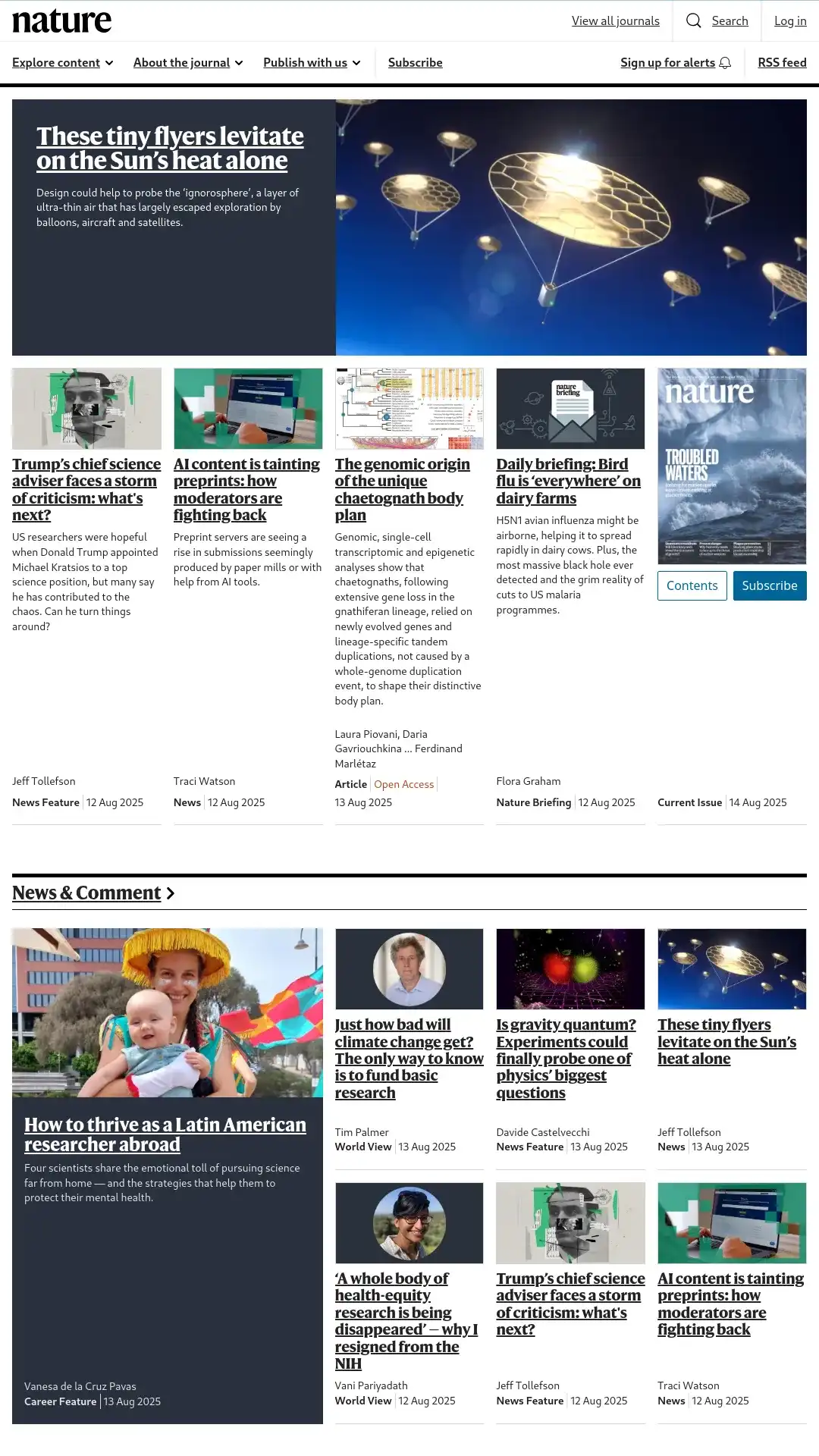Viewport: 819px width, 1456px height.
Task: Click the search magnifier icon
Action: (693, 20)
